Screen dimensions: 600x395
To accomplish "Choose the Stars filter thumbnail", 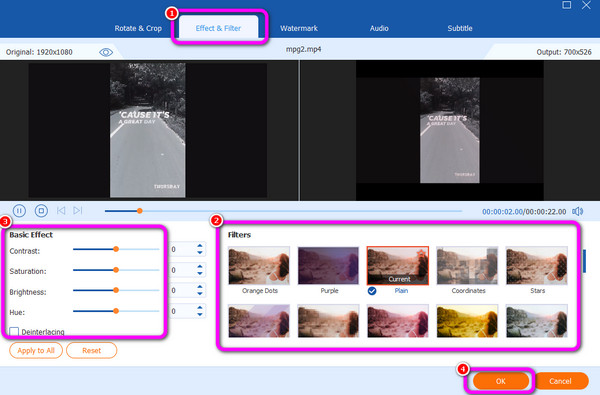I will click(x=536, y=265).
